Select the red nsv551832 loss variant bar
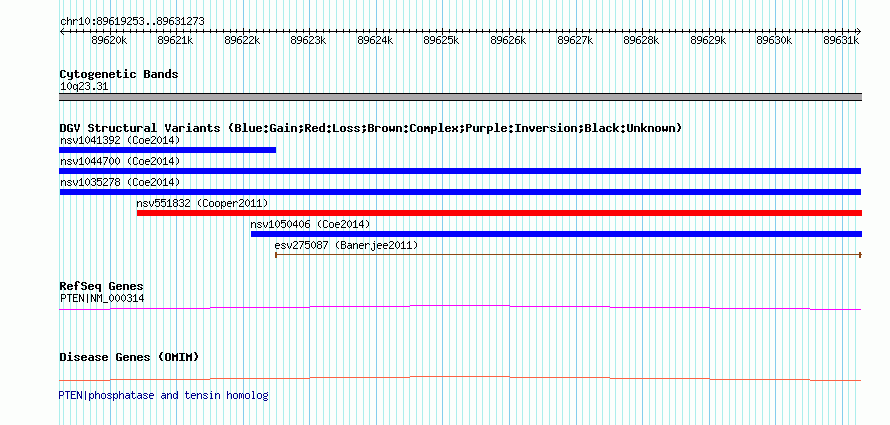 pyautogui.click(x=499, y=213)
